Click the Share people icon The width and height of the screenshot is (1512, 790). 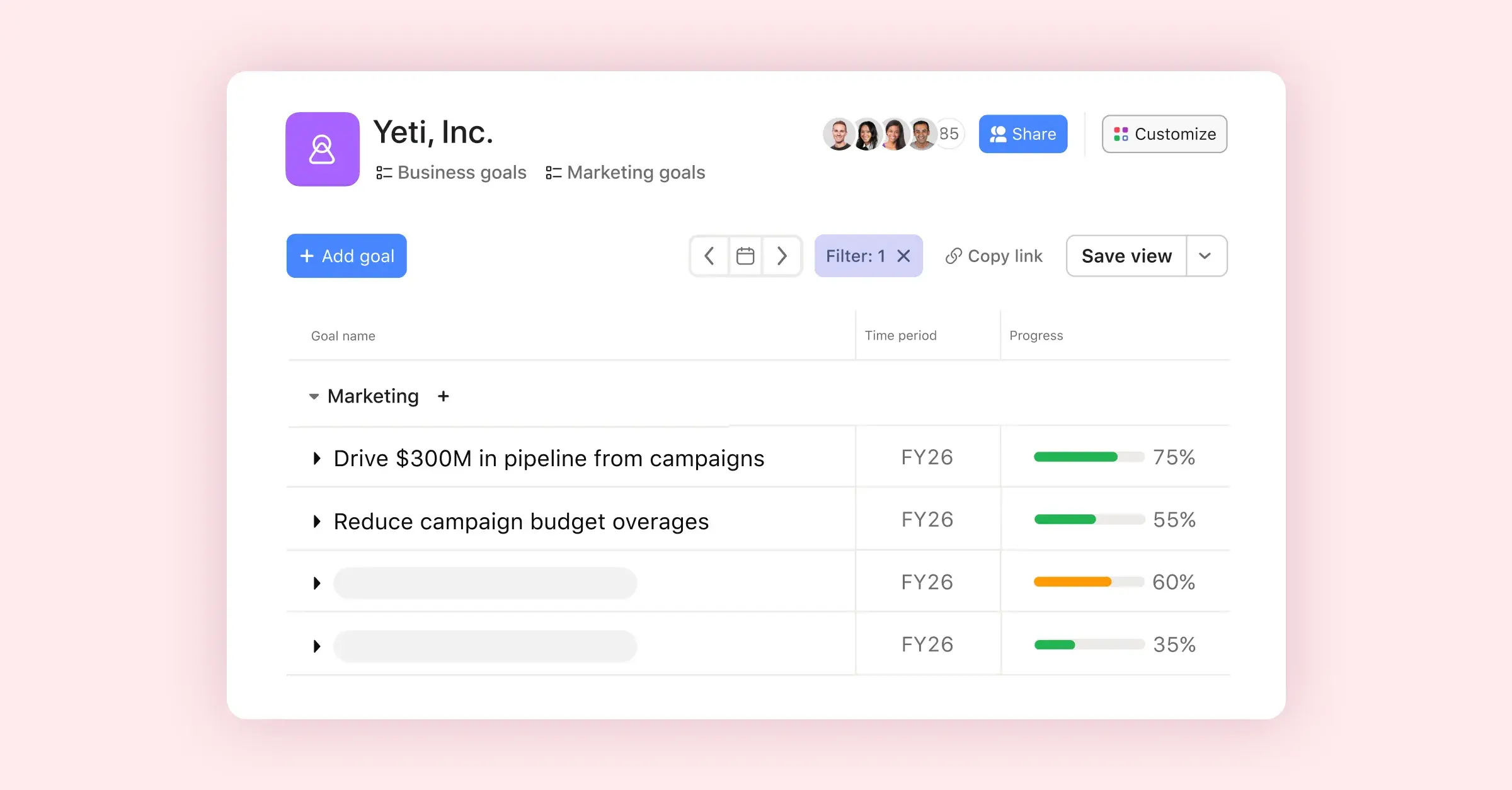[x=999, y=134]
